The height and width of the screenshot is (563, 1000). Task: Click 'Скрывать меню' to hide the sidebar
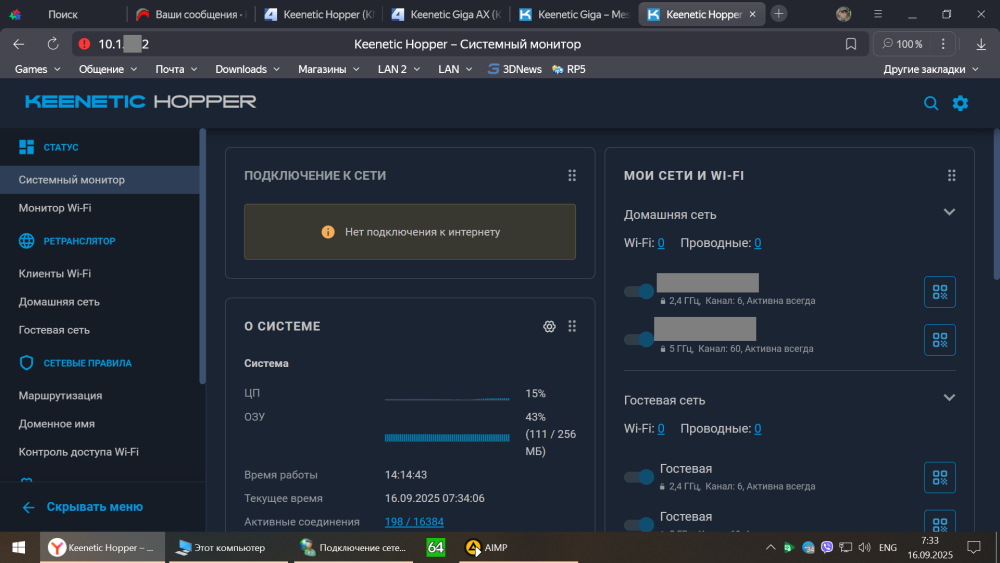(x=82, y=507)
